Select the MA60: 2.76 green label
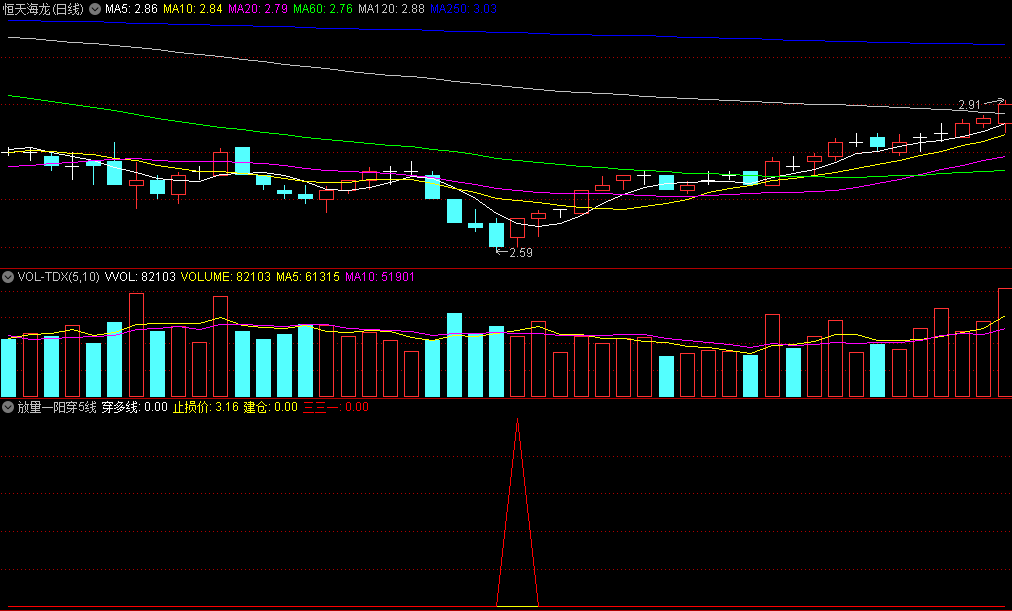The image size is (1012, 611). coord(323,9)
